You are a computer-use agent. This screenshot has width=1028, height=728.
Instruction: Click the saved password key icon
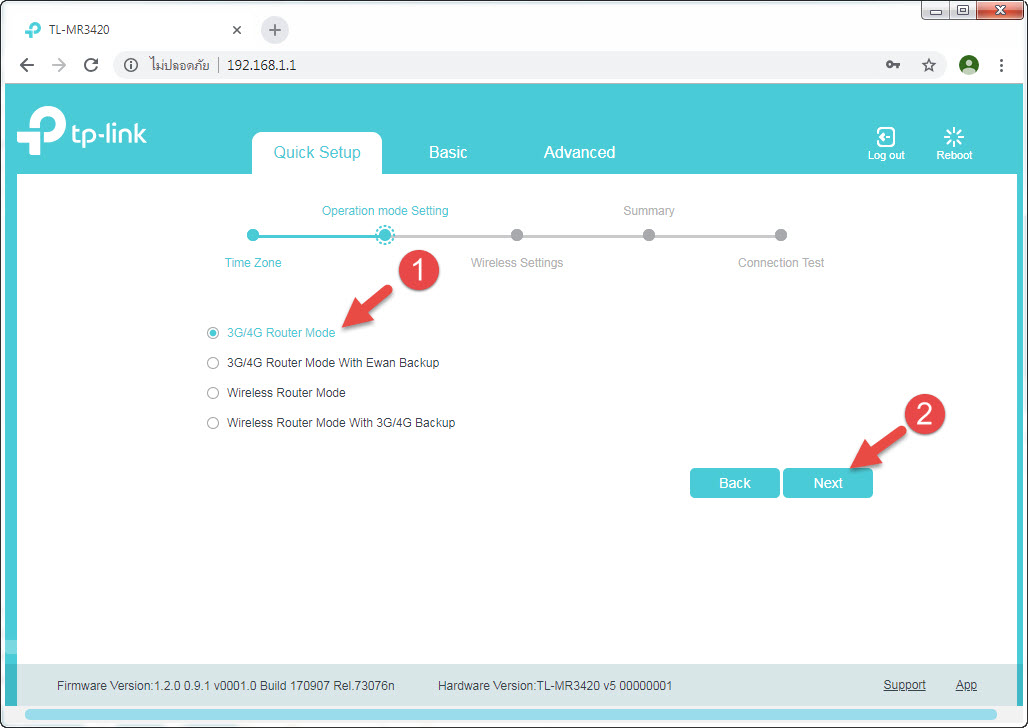[x=893, y=65]
